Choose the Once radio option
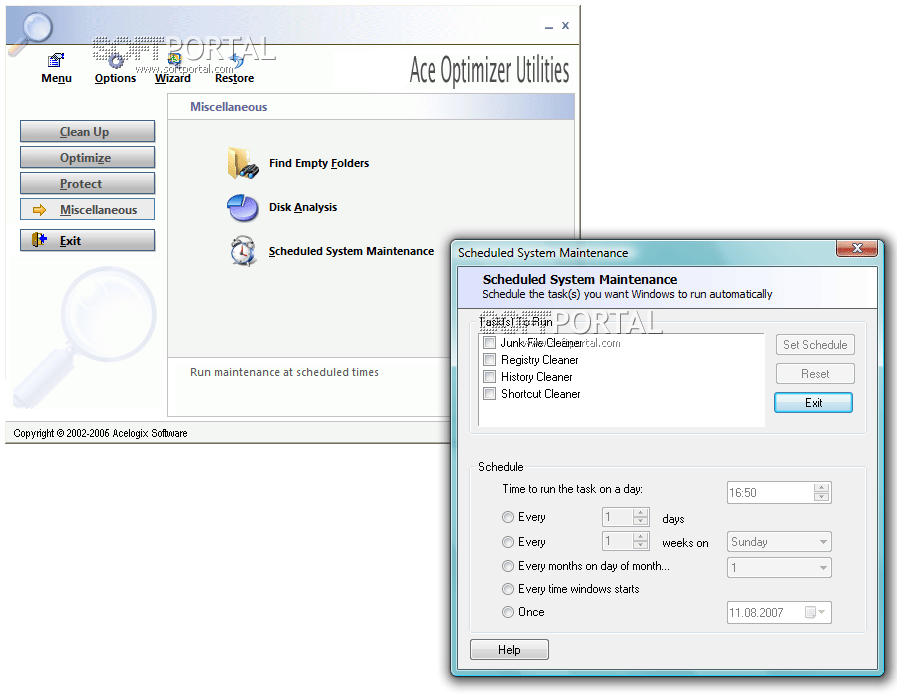 click(x=508, y=612)
